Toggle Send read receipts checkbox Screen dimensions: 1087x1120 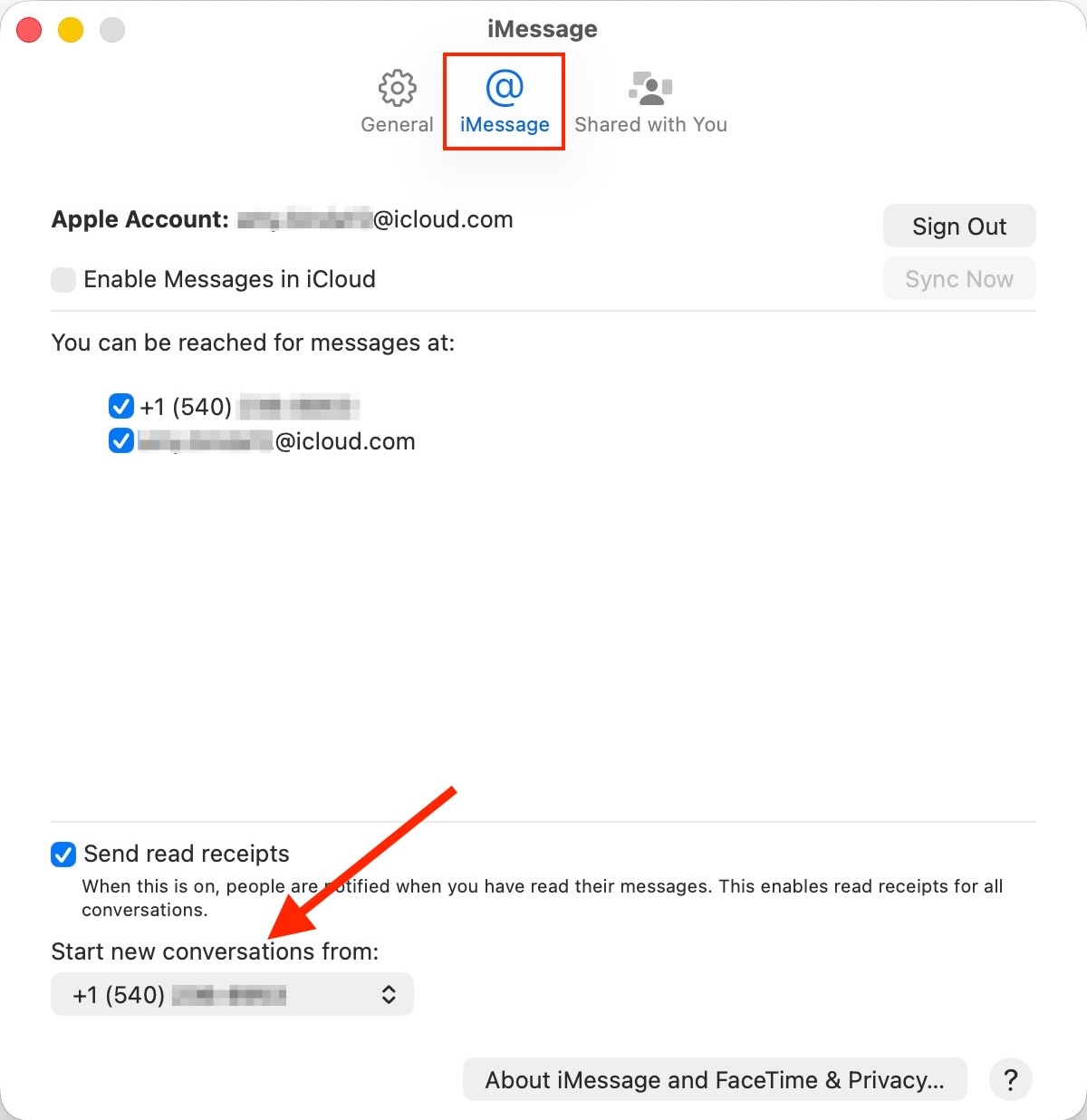tap(63, 854)
